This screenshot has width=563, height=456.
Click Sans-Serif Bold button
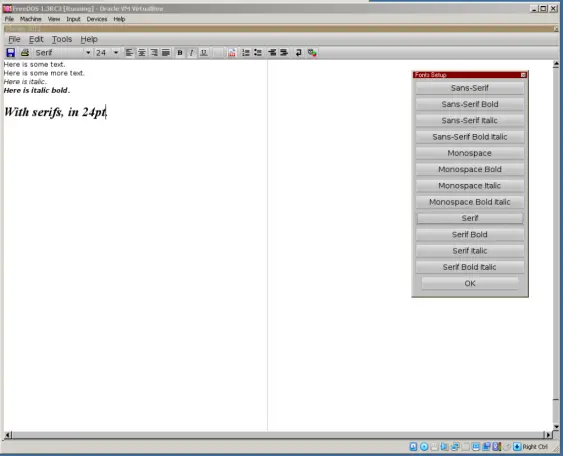(x=470, y=104)
